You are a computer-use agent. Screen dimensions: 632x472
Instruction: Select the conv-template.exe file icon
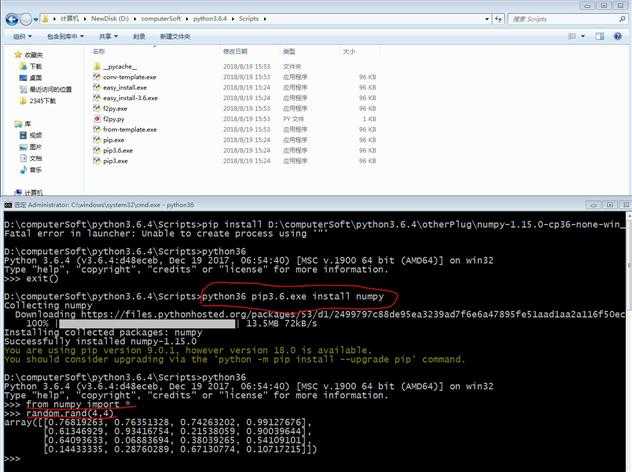pyautogui.click(x=97, y=77)
